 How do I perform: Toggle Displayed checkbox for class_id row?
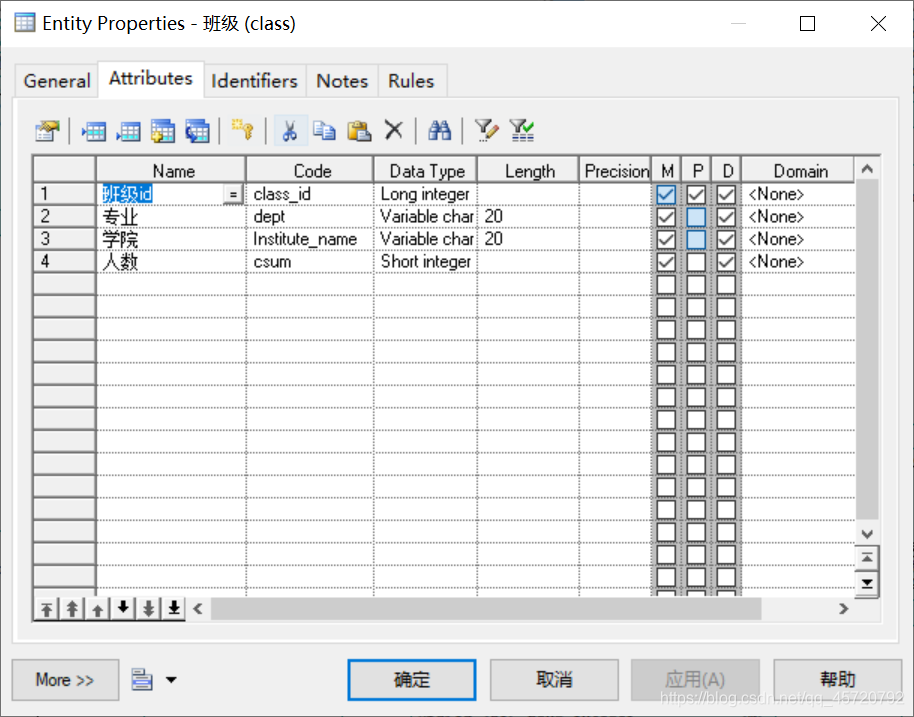[726, 194]
